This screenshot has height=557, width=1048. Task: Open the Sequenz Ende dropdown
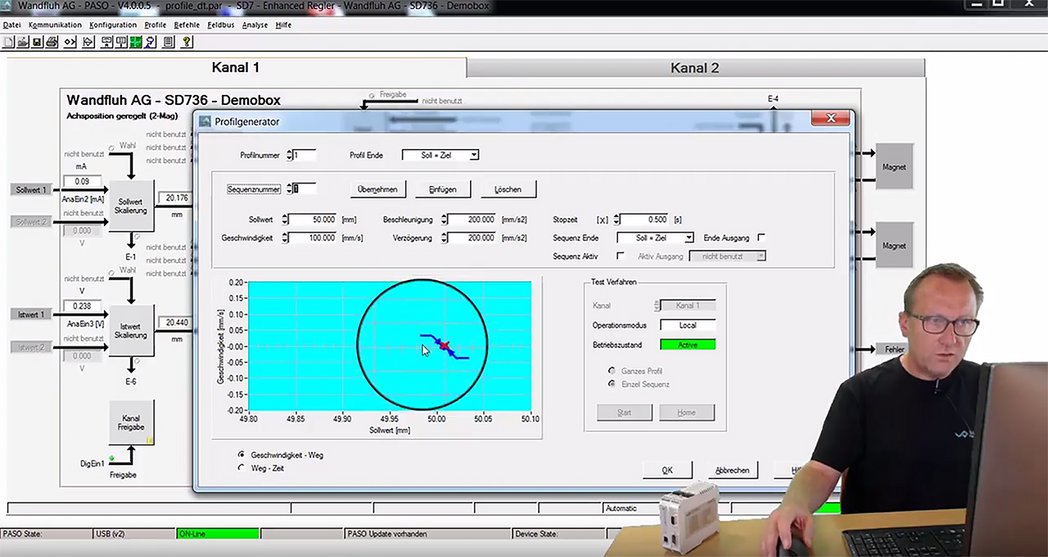[655, 238]
